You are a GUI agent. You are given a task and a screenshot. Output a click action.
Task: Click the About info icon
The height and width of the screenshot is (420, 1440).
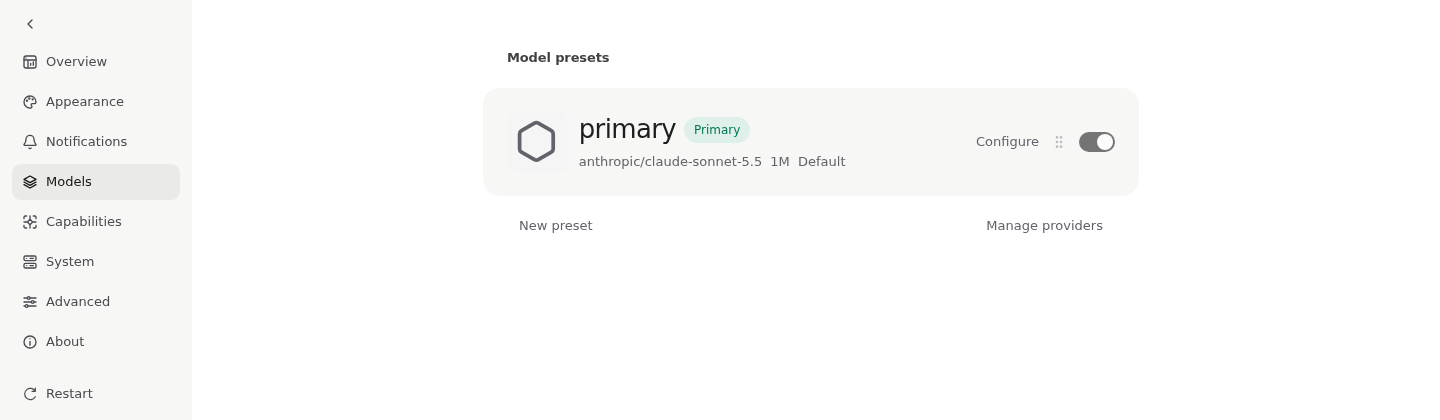click(x=30, y=342)
